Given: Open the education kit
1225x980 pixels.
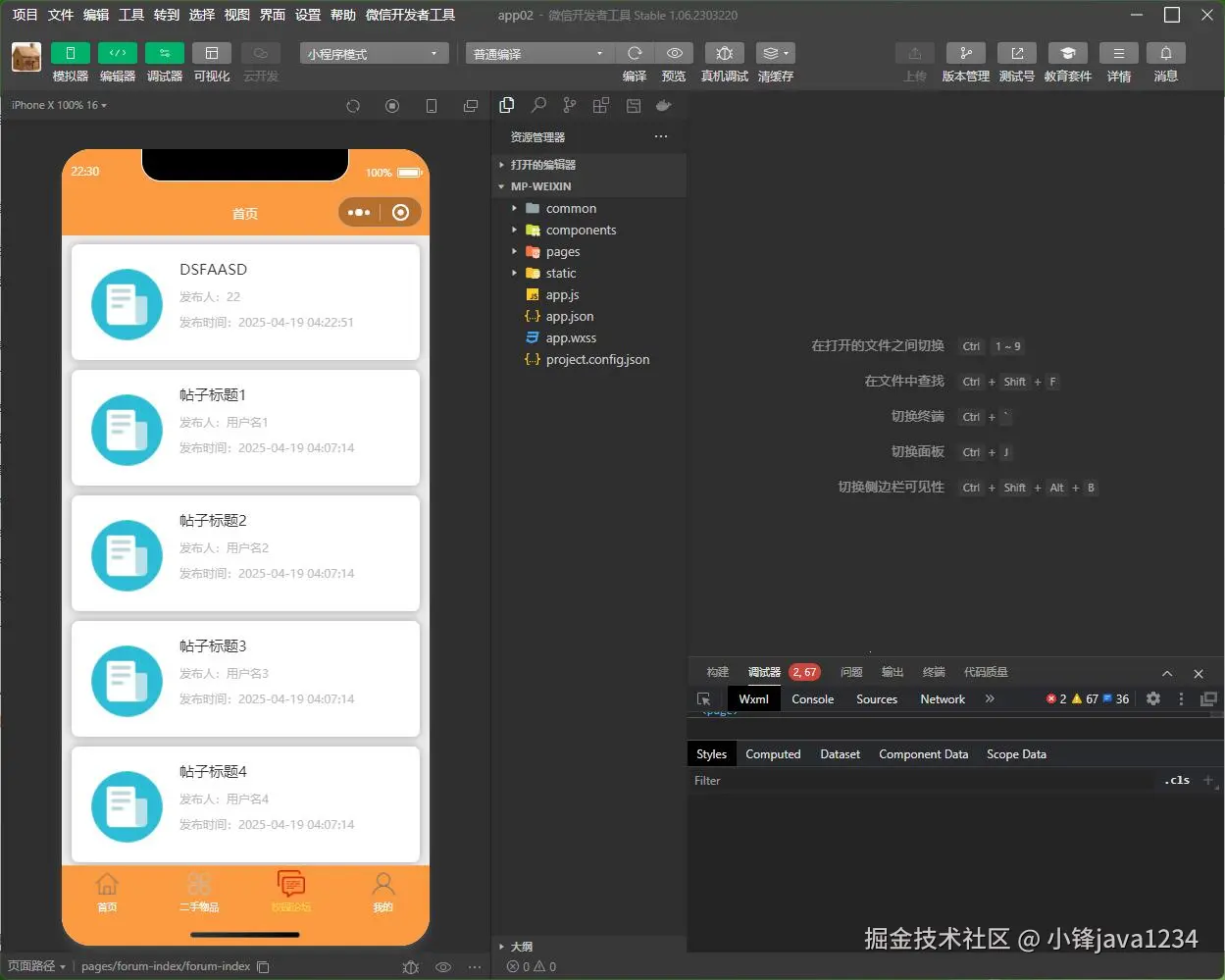Looking at the screenshot, I should tap(1067, 53).
